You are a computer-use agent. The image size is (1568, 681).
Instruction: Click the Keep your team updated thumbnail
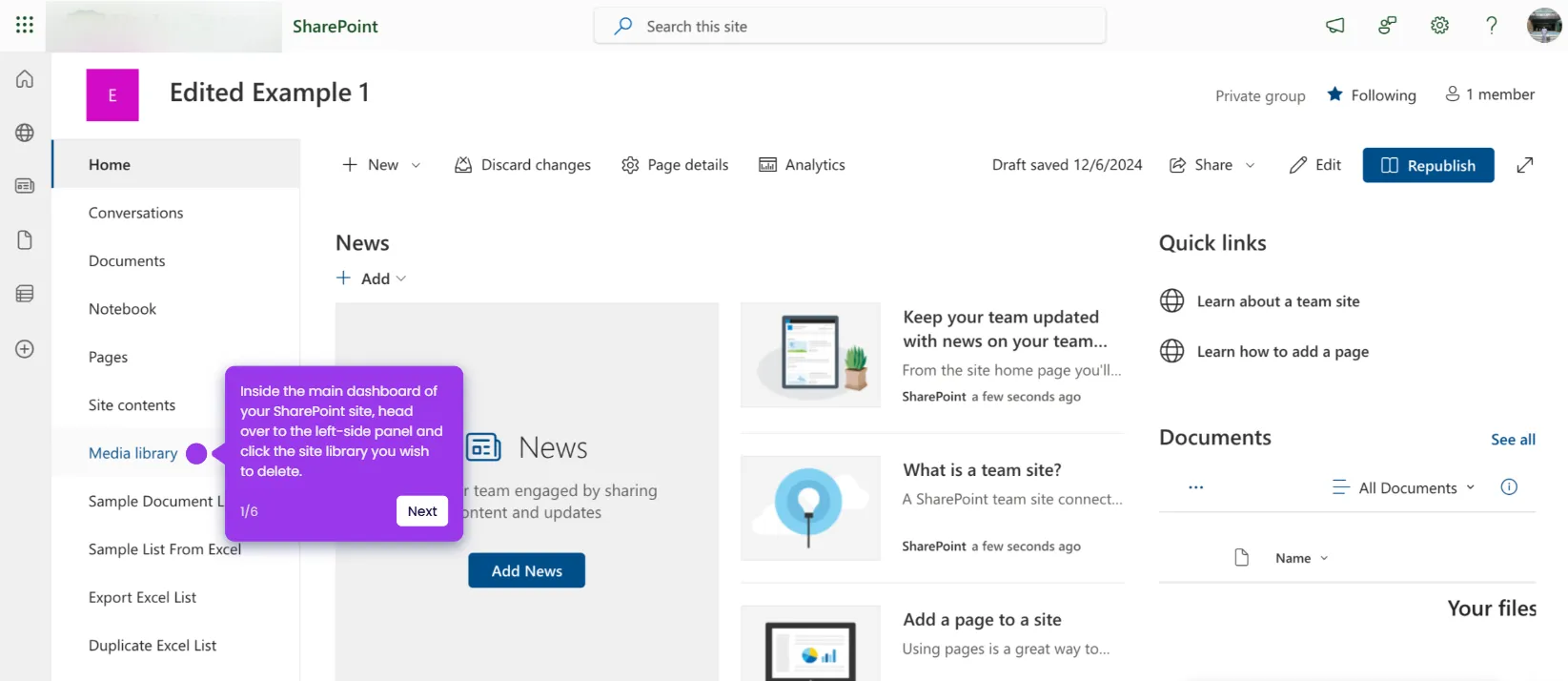click(810, 355)
